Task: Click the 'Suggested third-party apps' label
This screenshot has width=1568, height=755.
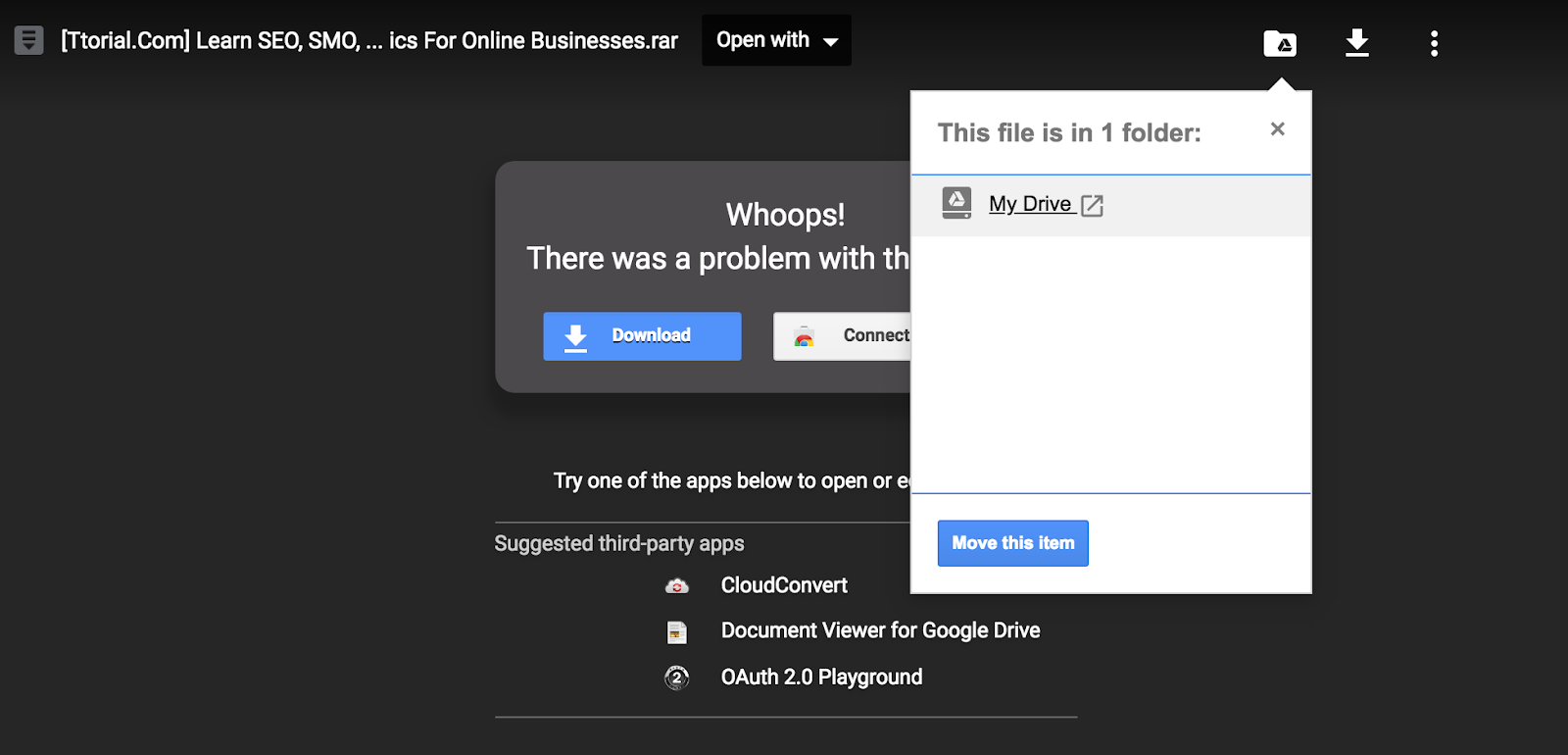Action: coord(619,543)
